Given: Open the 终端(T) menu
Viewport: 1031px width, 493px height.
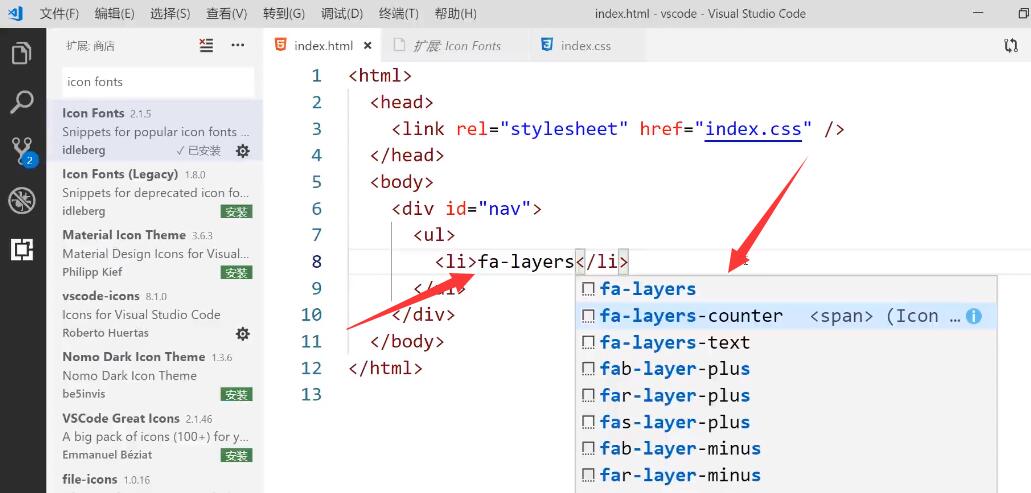Looking at the screenshot, I should click(x=399, y=13).
